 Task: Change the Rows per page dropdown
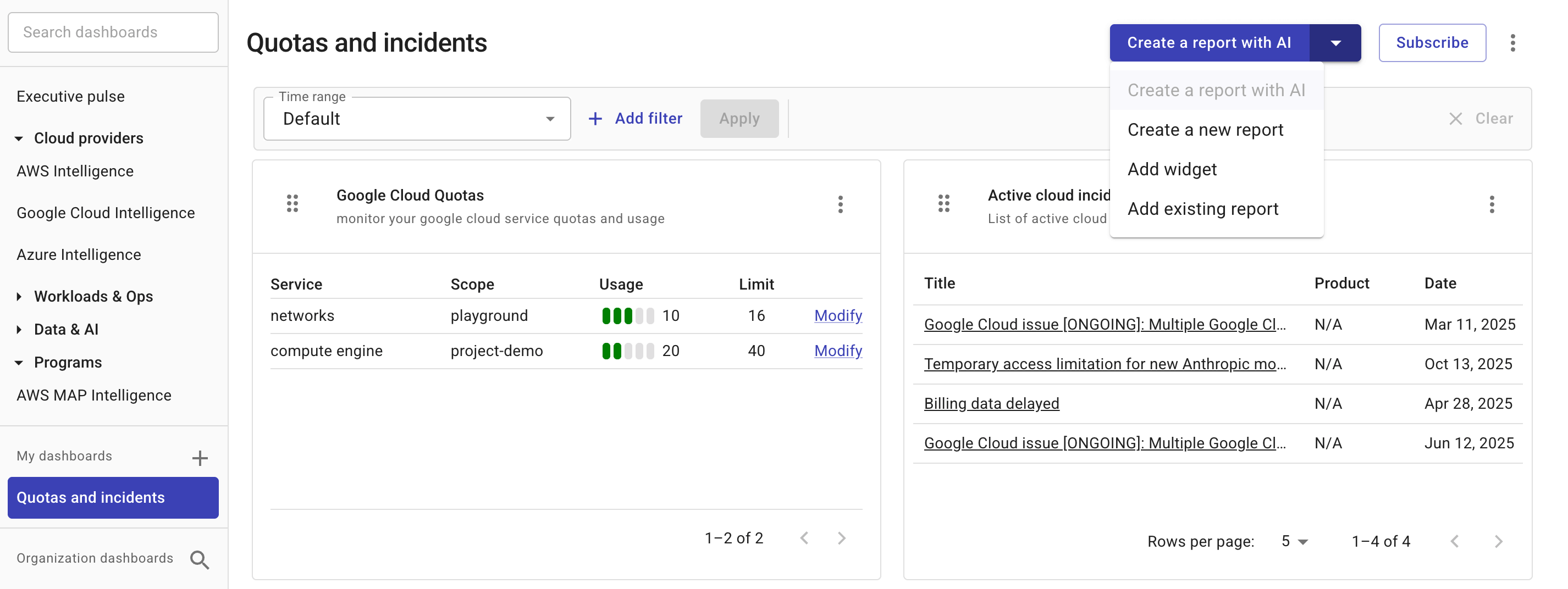pos(1294,541)
